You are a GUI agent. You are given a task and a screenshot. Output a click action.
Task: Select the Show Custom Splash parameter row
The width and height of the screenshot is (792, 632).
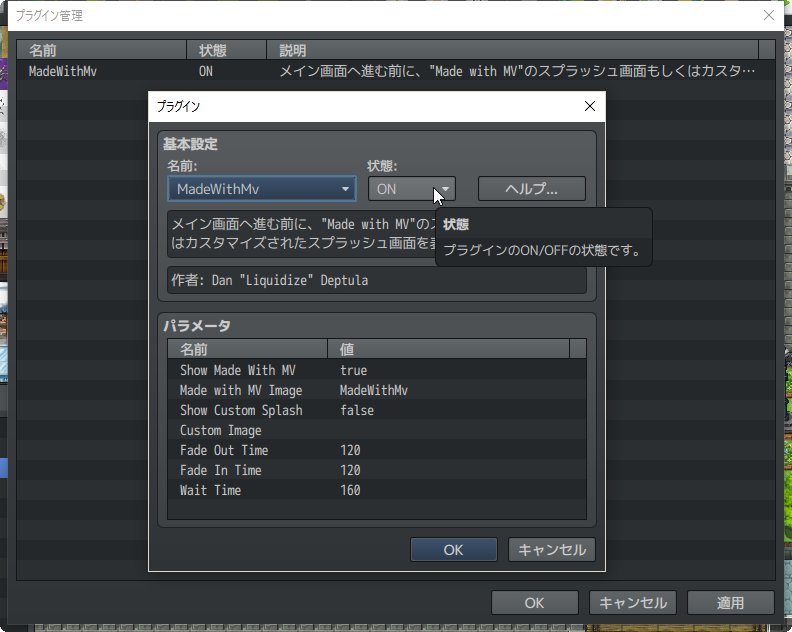pyautogui.click(x=377, y=410)
